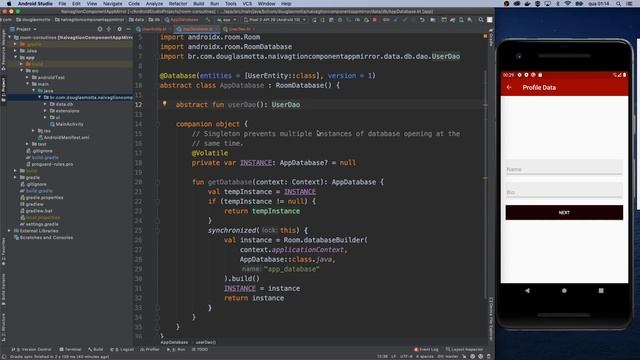Open the TODO tool window
Screen dimensions: 640x360
(200, 349)
